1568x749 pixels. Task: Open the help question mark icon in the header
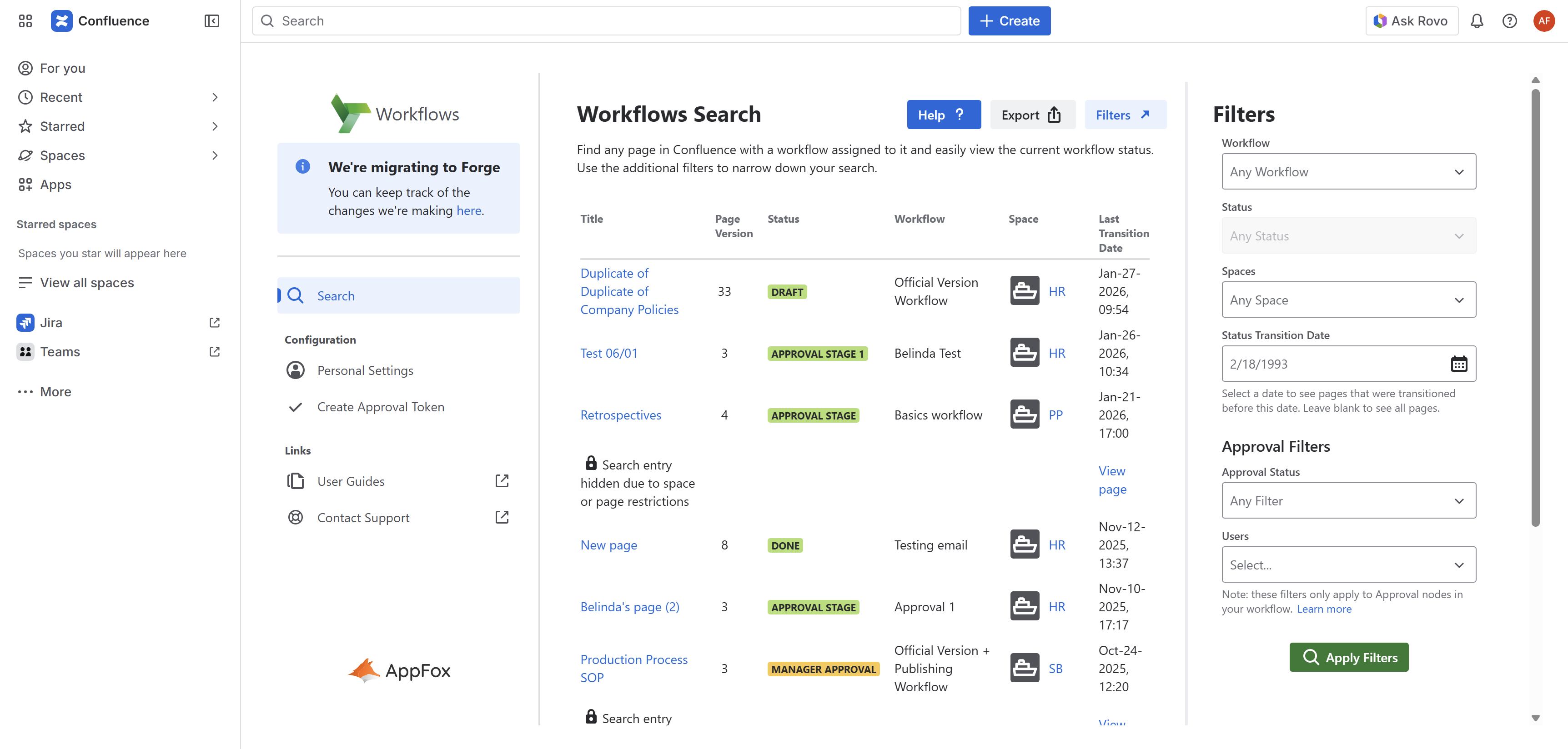1509,21
